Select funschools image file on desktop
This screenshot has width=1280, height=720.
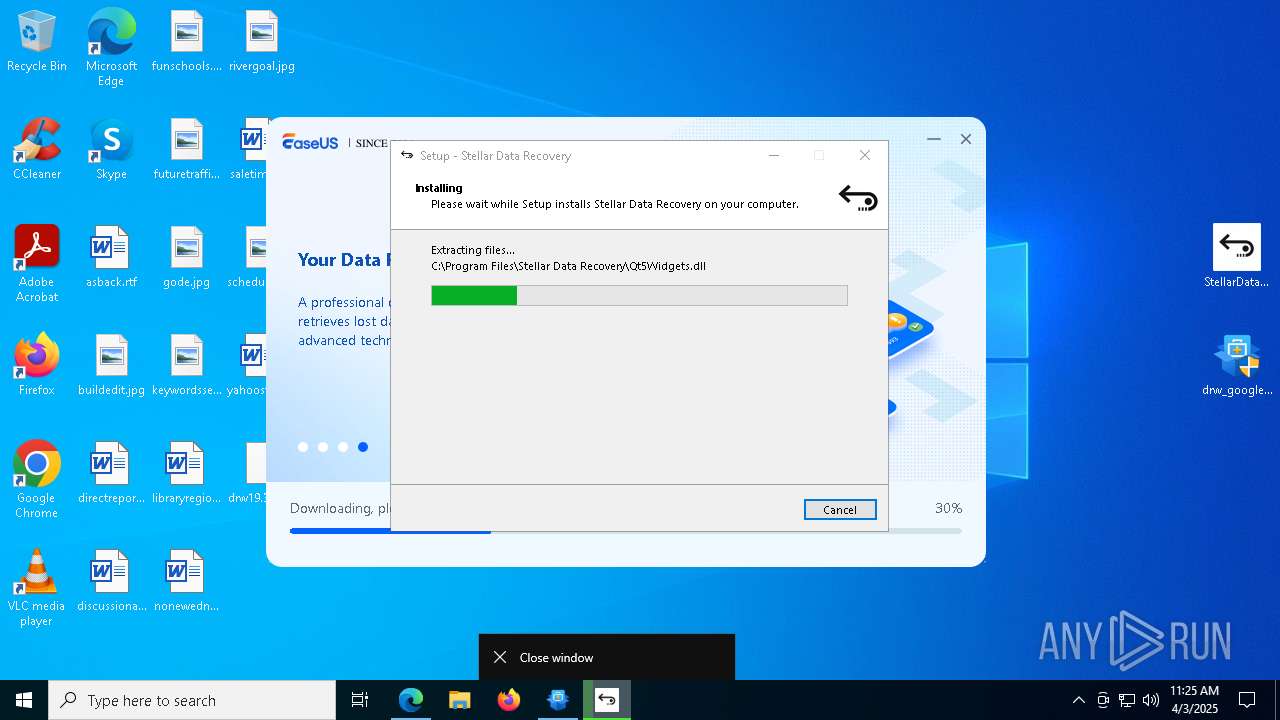[x=186, y=42]
